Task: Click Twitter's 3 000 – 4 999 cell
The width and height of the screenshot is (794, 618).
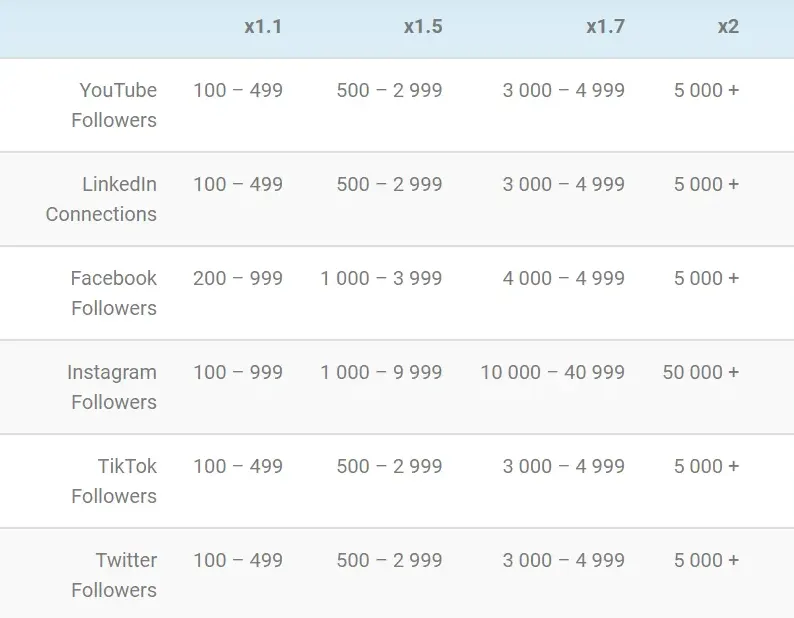Action: tap(563, 561)
